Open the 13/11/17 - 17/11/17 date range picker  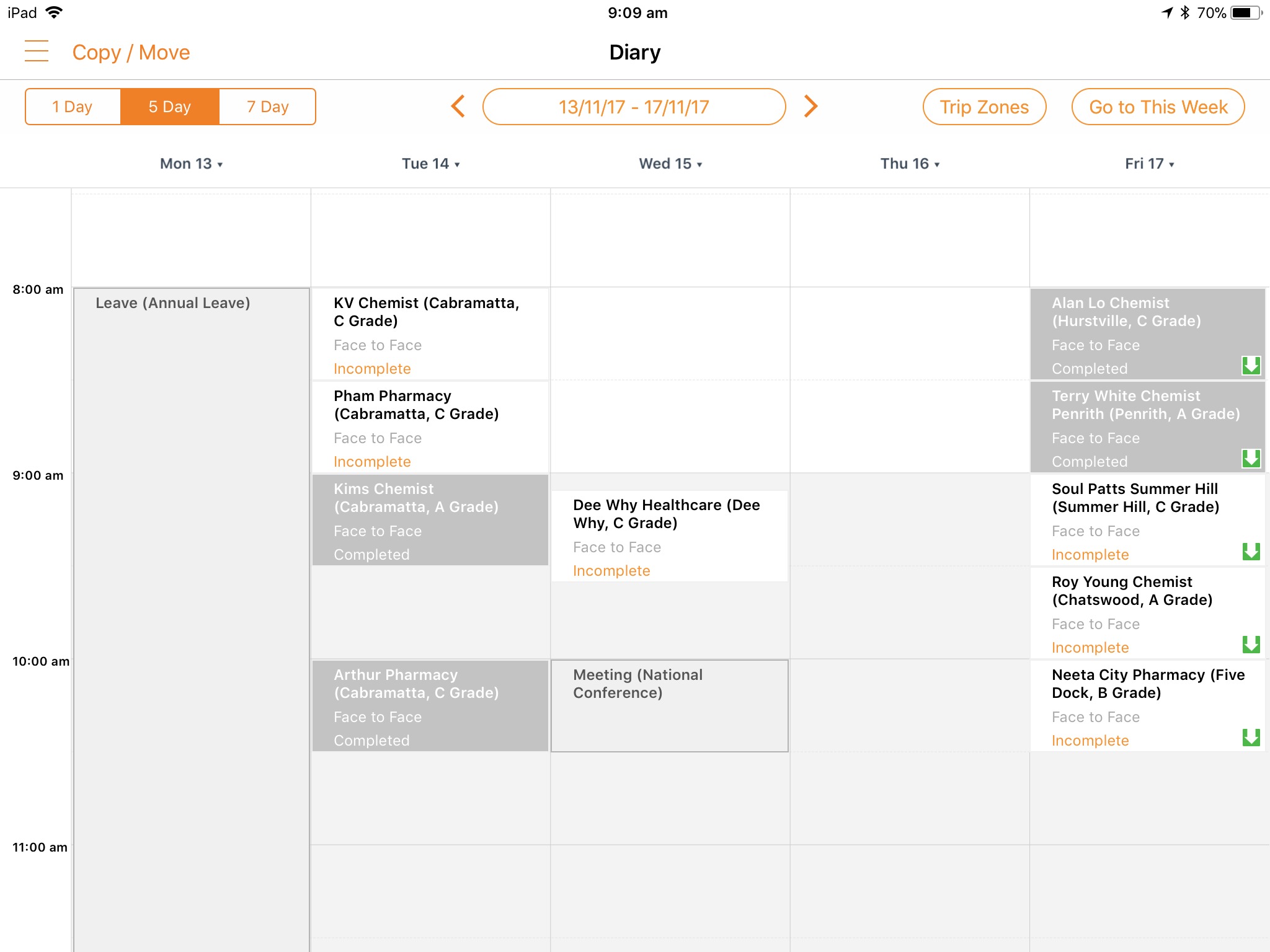coord(634,107)
